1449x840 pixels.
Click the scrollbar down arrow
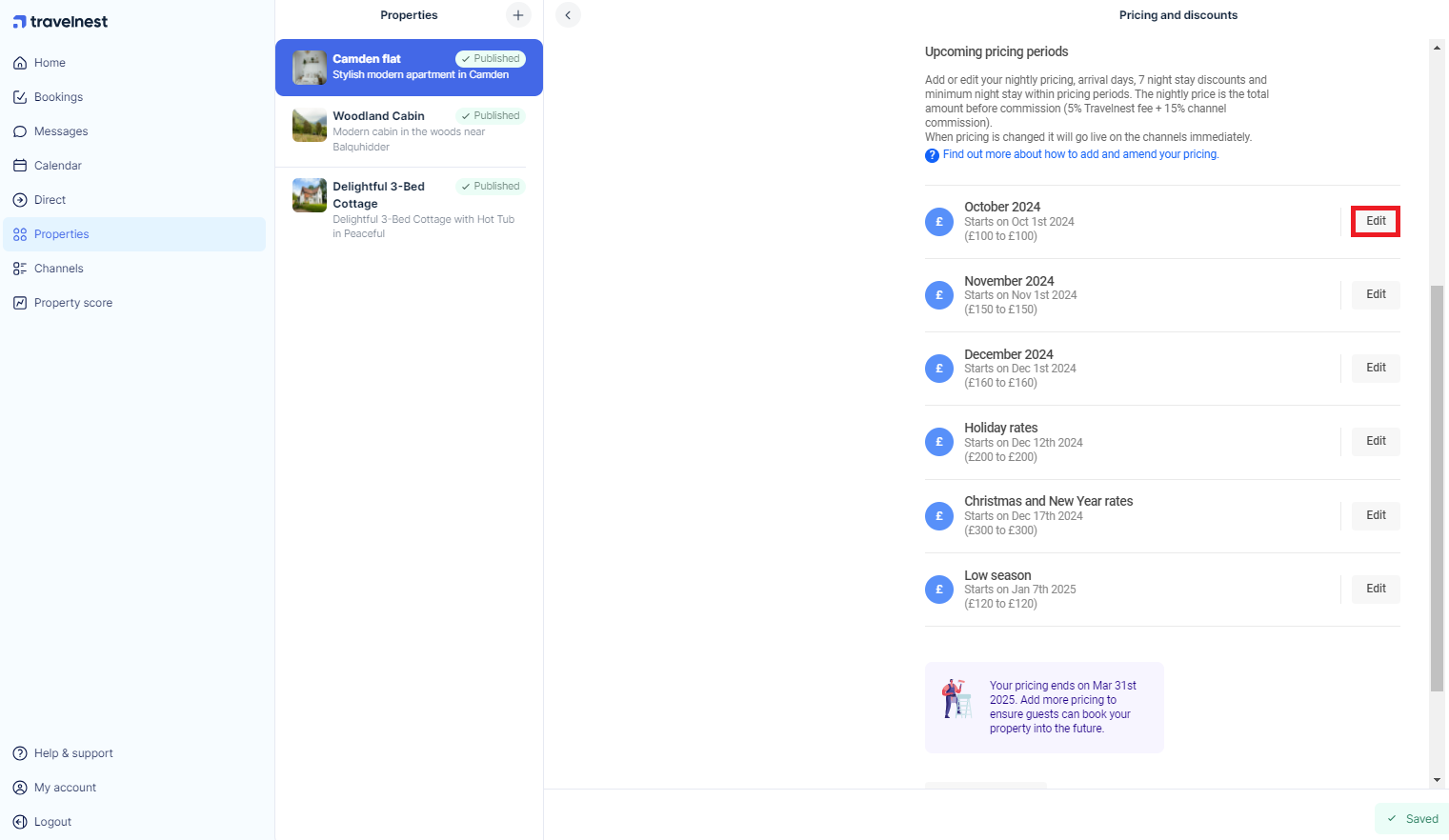click(x=1437, y=780)
